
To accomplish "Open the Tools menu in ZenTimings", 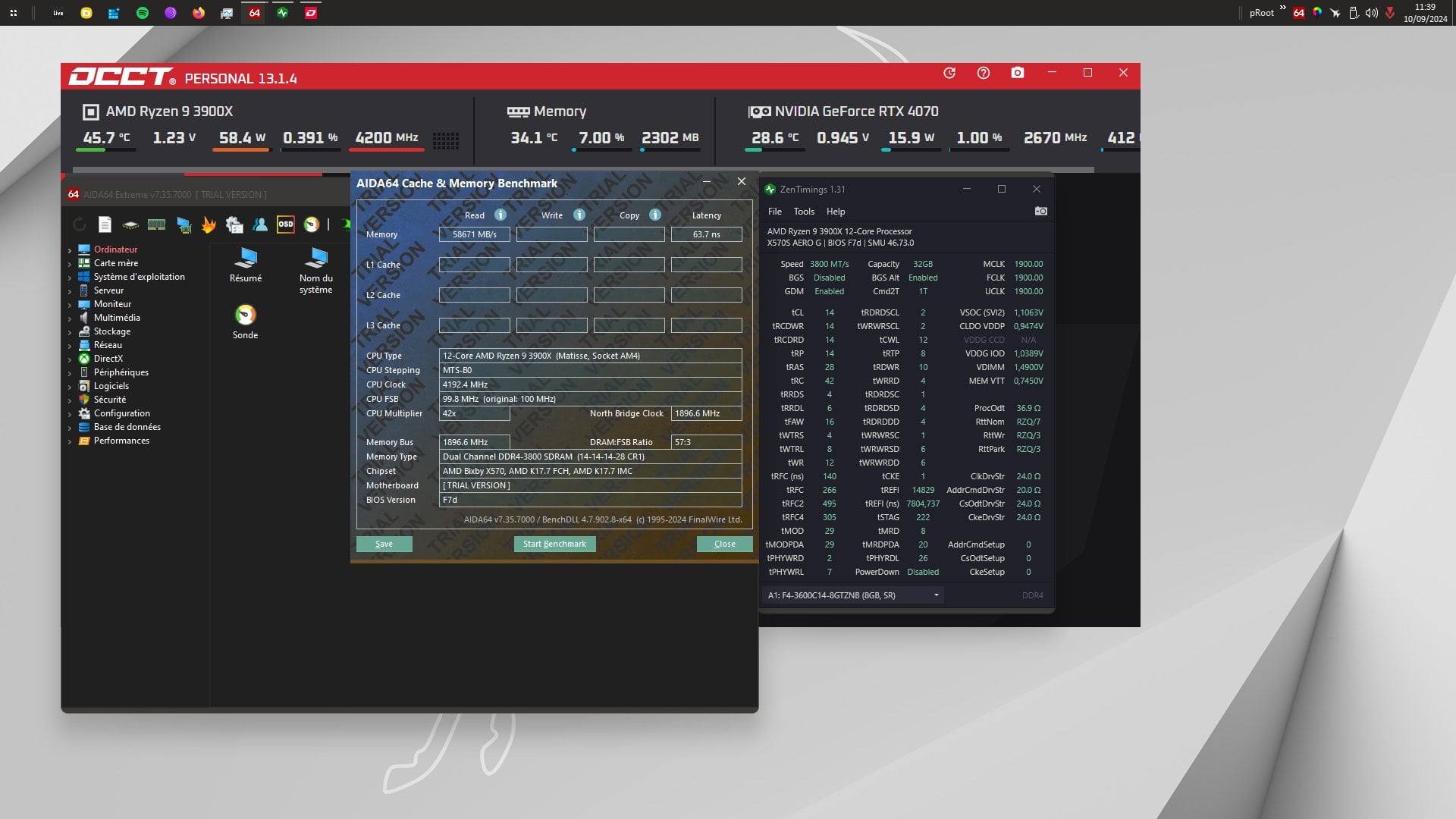I will pyautogui.click(x=804, y=212).
